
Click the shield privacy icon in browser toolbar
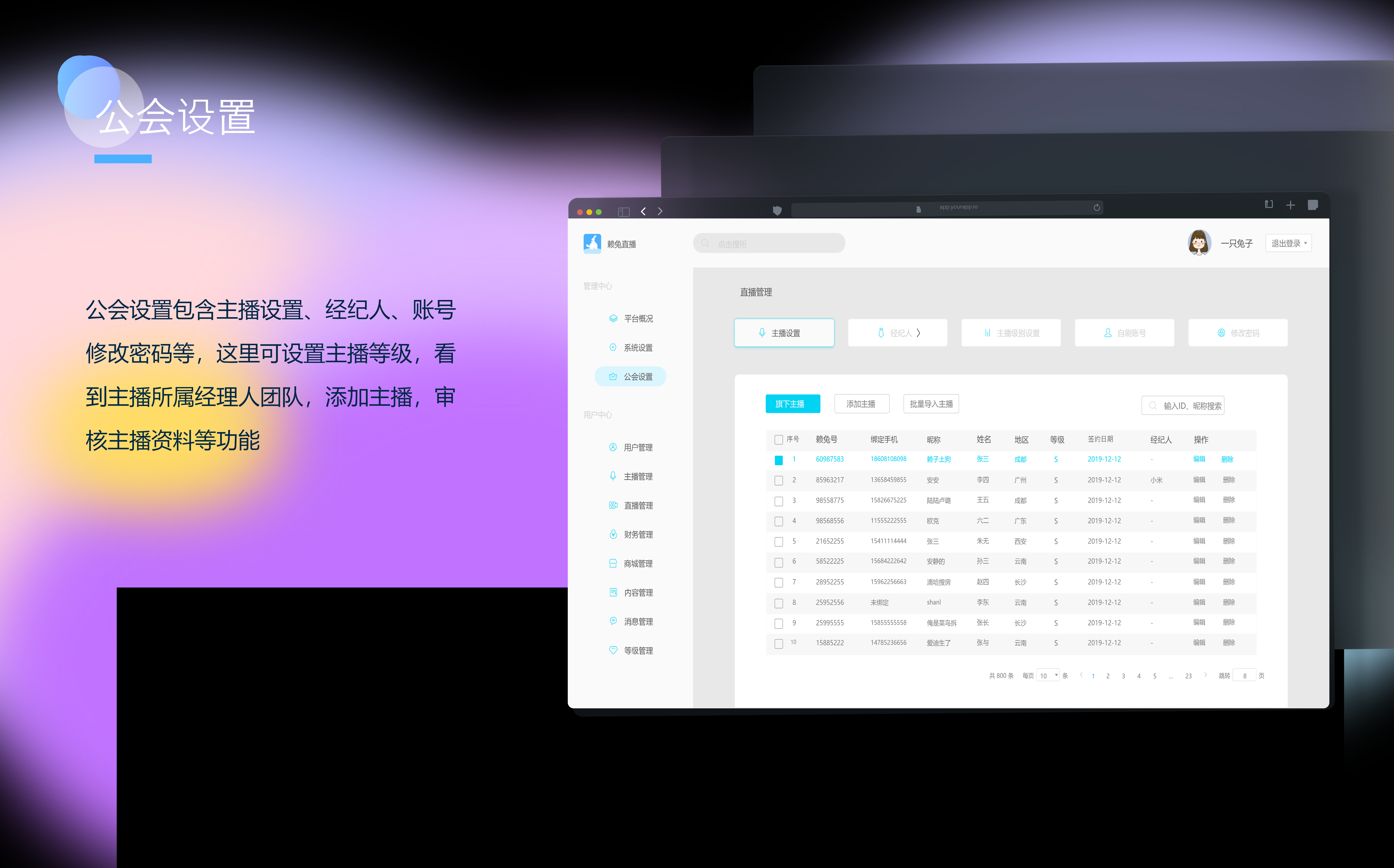point(777,211)
